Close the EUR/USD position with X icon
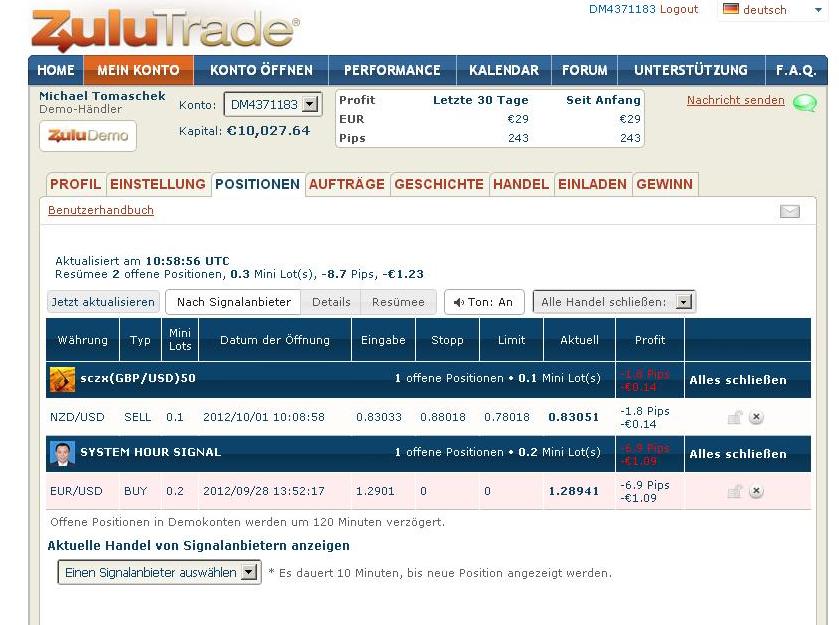This screenshot has width=839, height=625. tap(756, 491)
